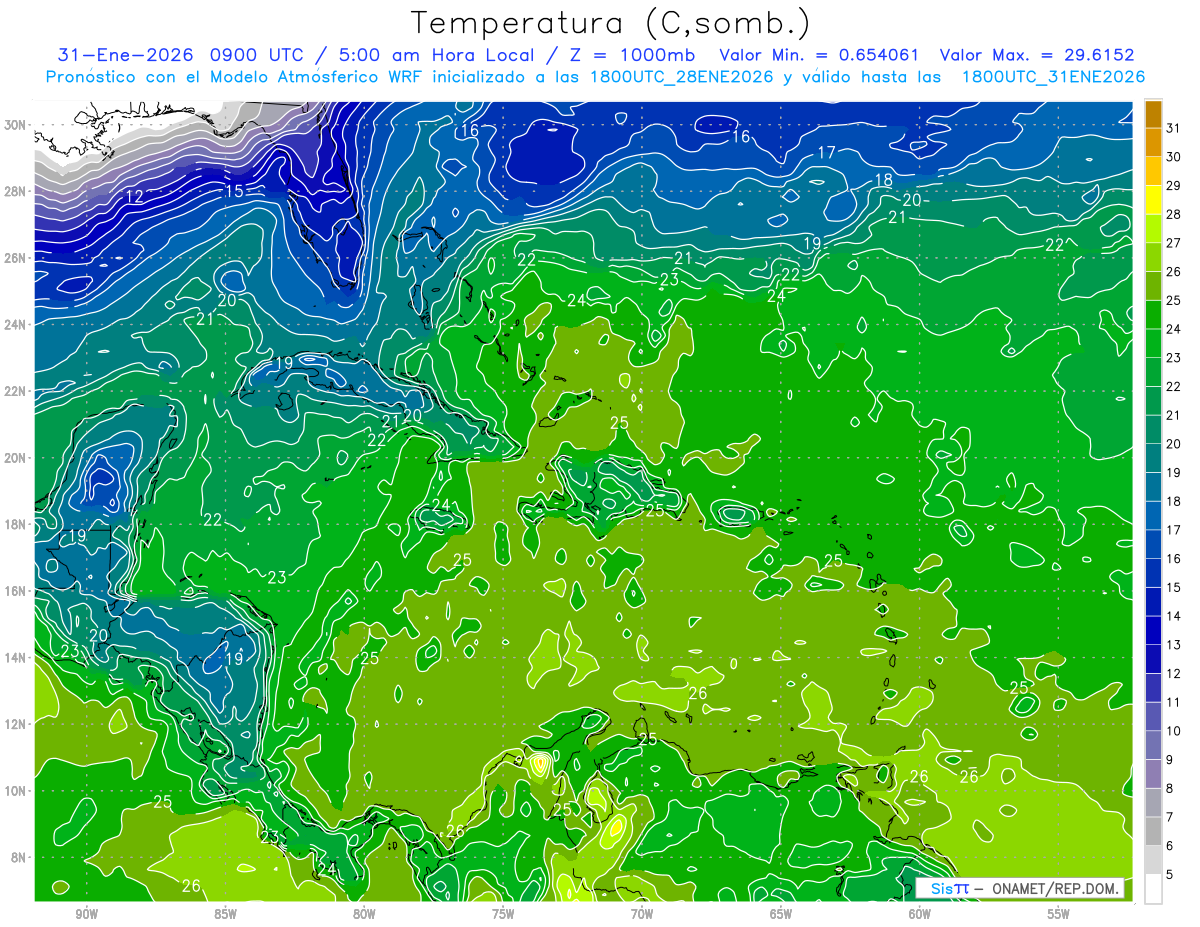Click the '12' contour label on the map
This screenshot has height=927, width=1200.
[x=134, y=196]
